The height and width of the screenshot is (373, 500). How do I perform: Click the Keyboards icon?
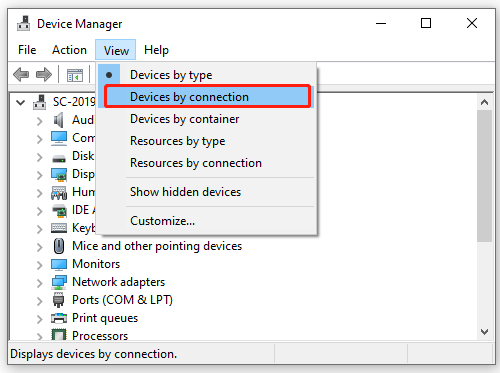tap(59, 228)
